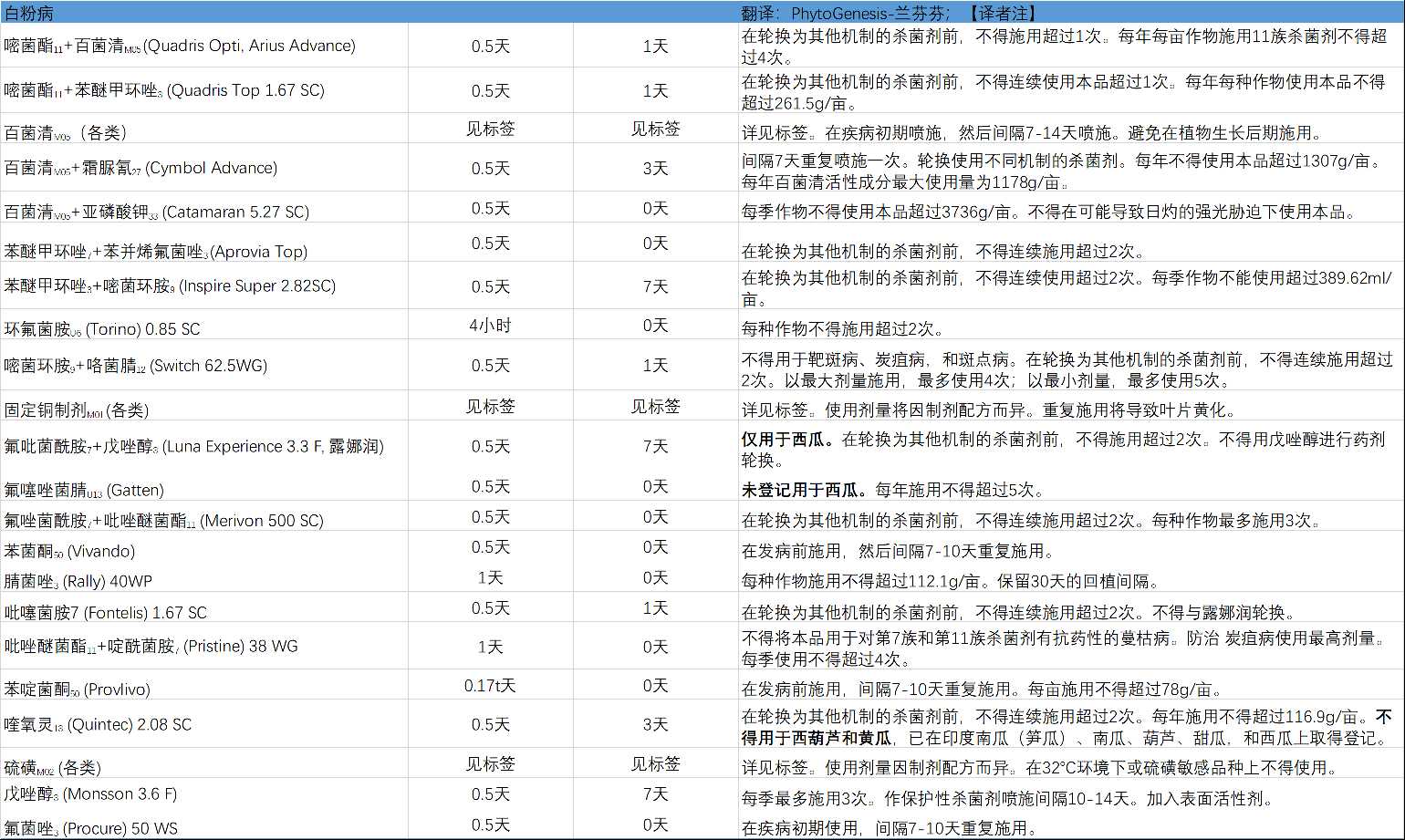Select the Gatten product cell

tap(204, 487)
